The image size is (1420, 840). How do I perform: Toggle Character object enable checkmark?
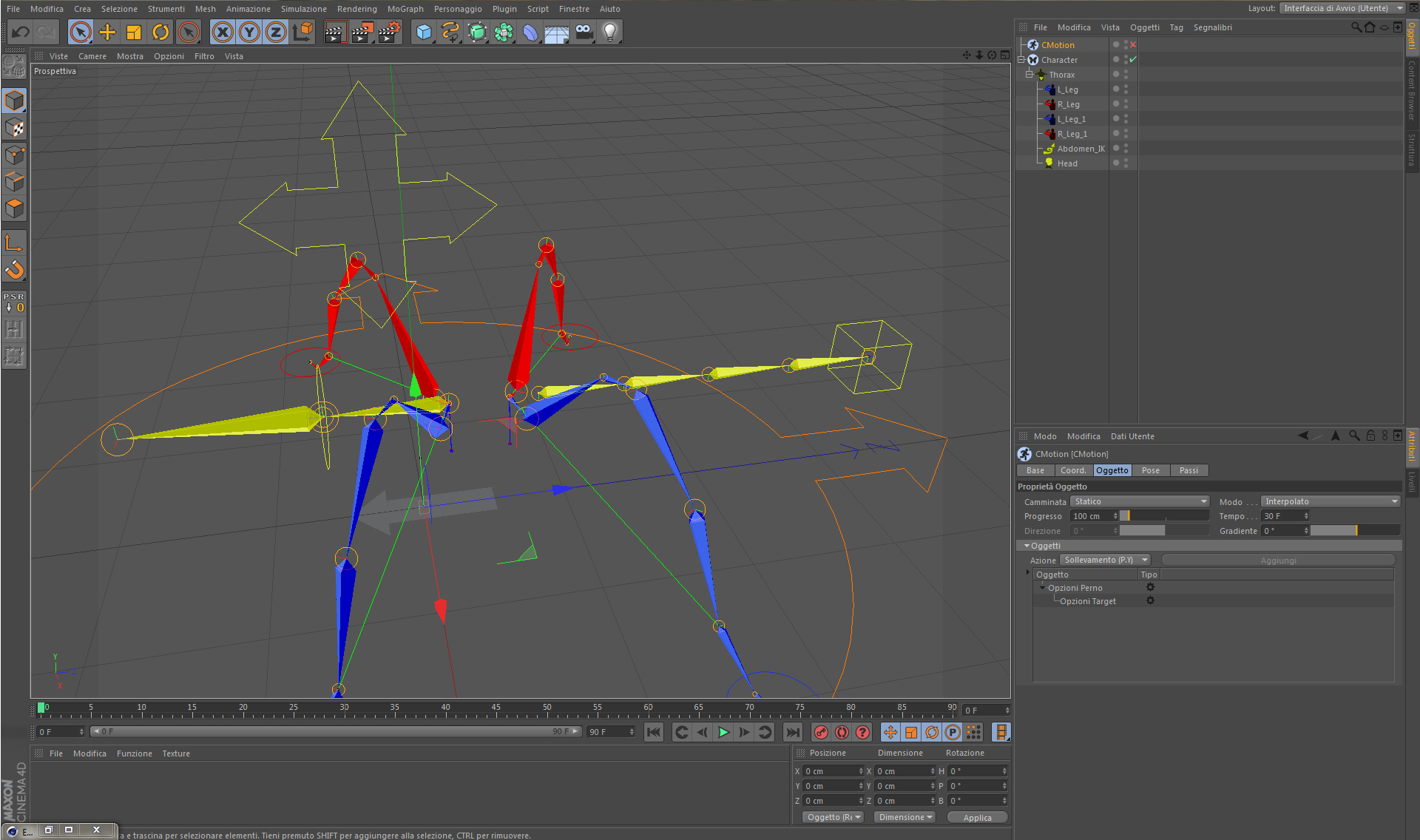(x=1133, y=60)
